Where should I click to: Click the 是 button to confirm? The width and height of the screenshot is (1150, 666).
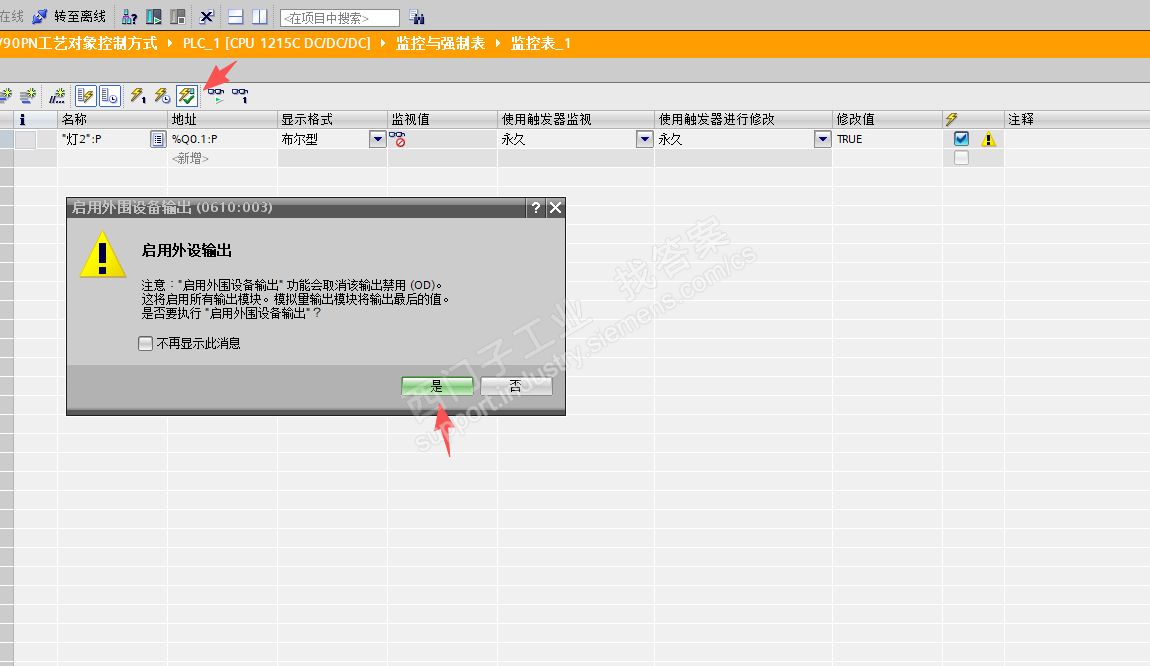[437, 386]
